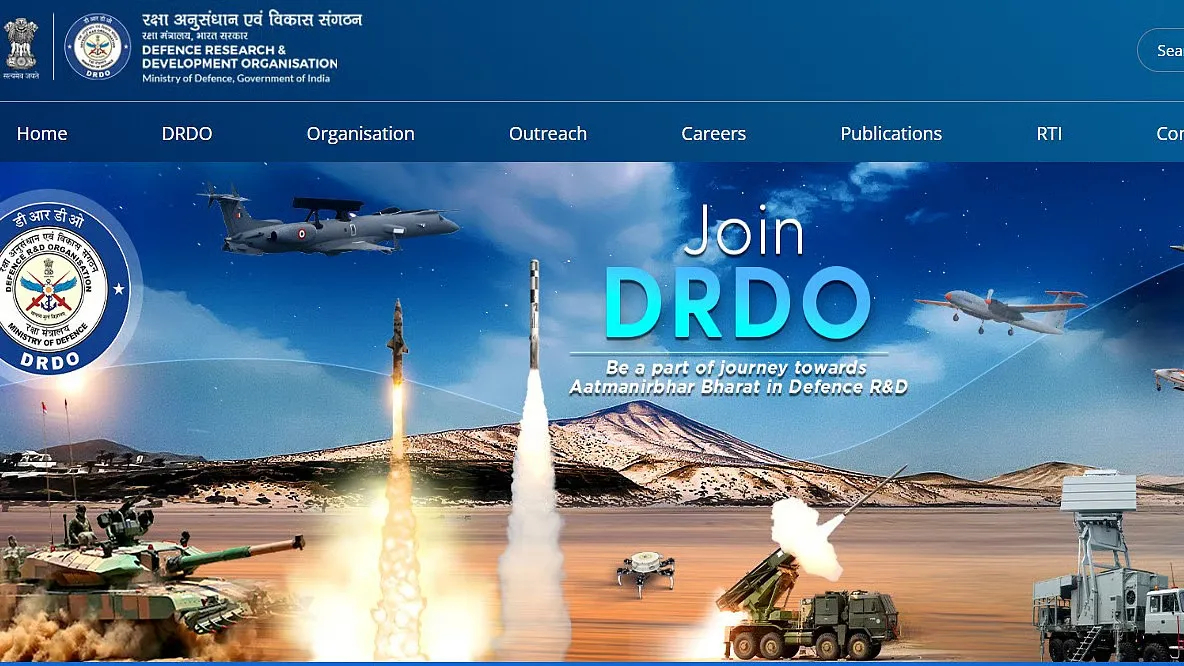Screen dimensions: 1184x666
Task: Switch to the Careers menu item
Action: click(713, 133)
